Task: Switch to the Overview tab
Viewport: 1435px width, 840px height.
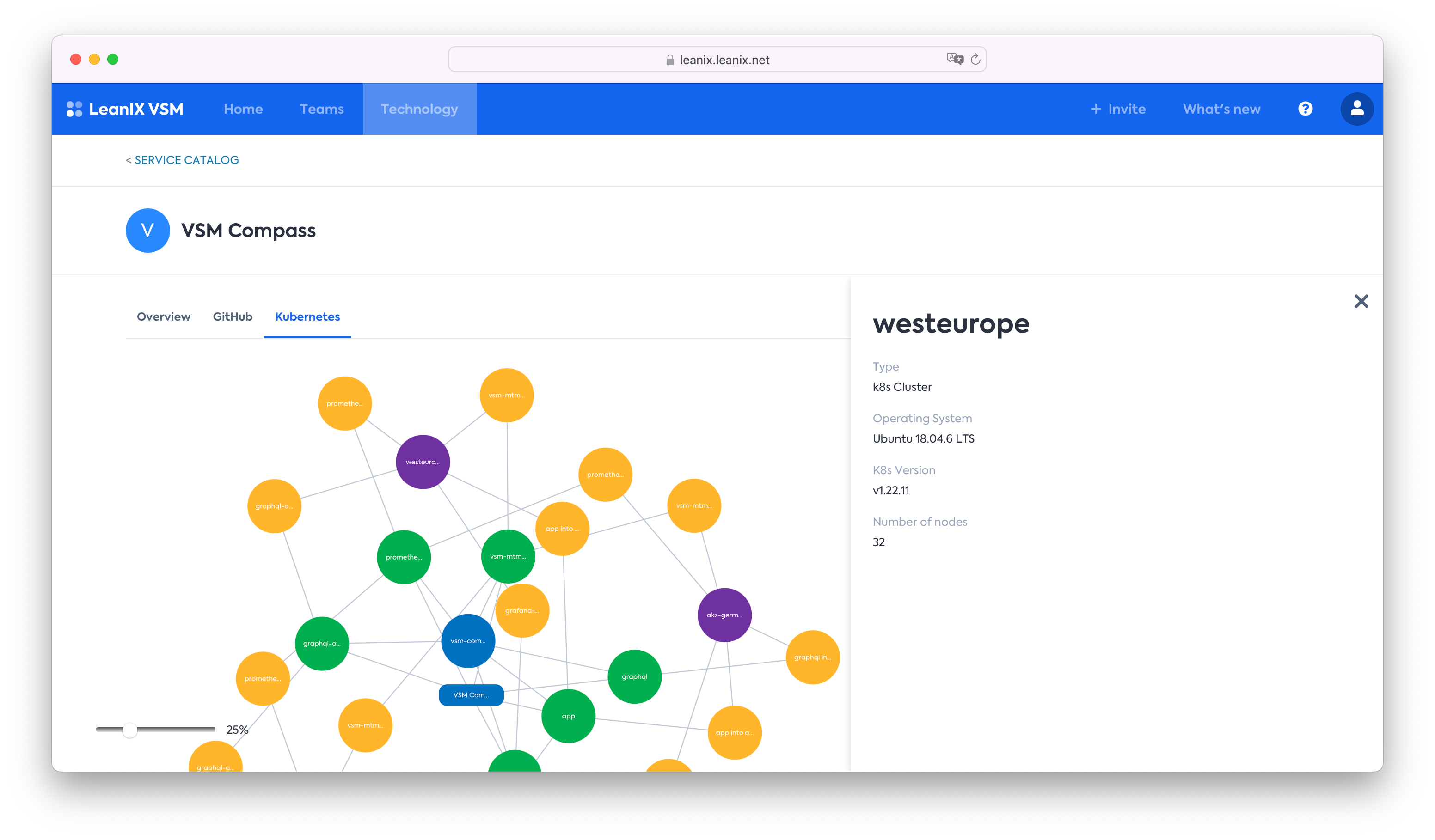Action: click(164, 317)
